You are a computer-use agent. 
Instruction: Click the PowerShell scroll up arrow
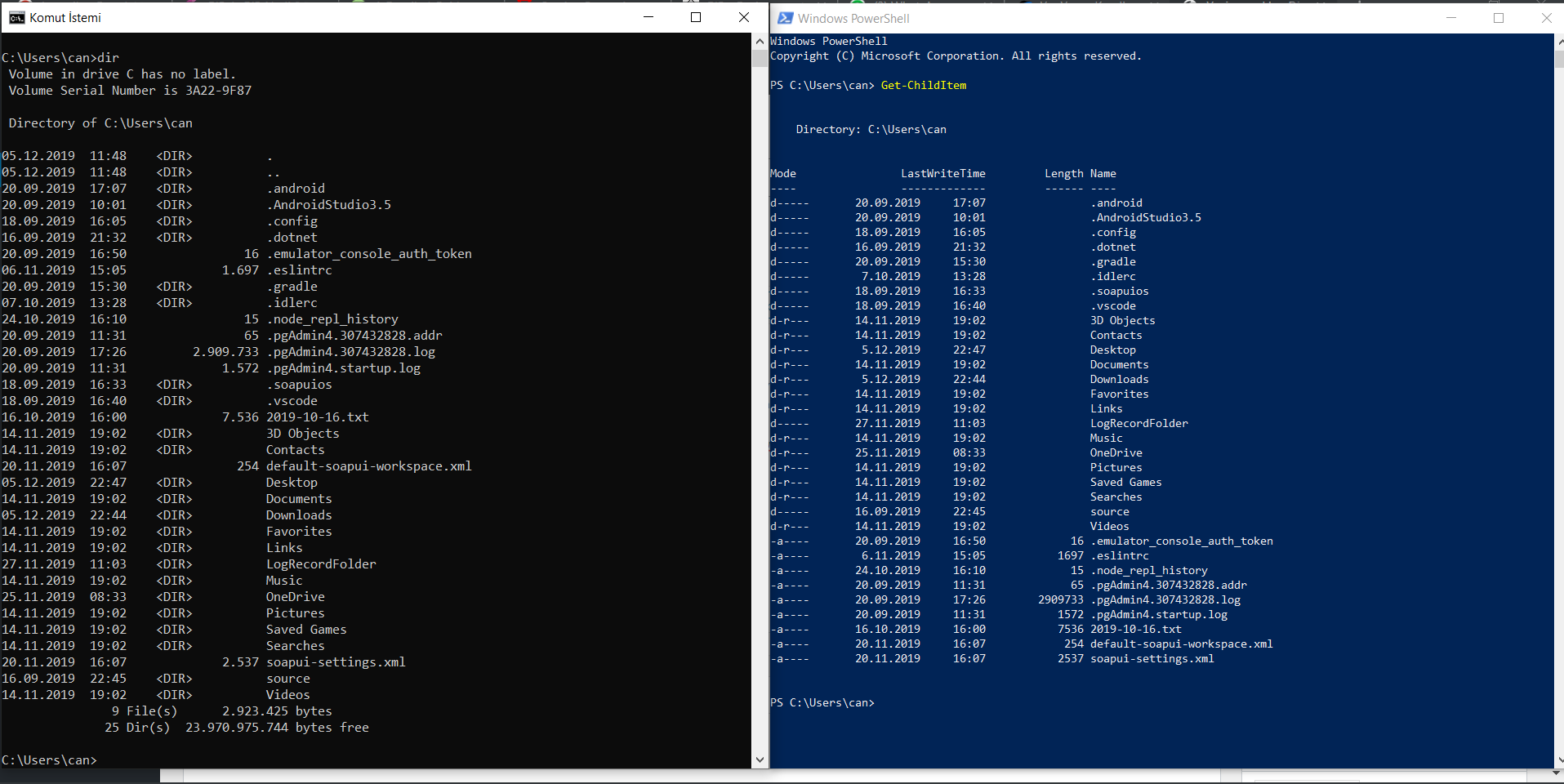1559,41
